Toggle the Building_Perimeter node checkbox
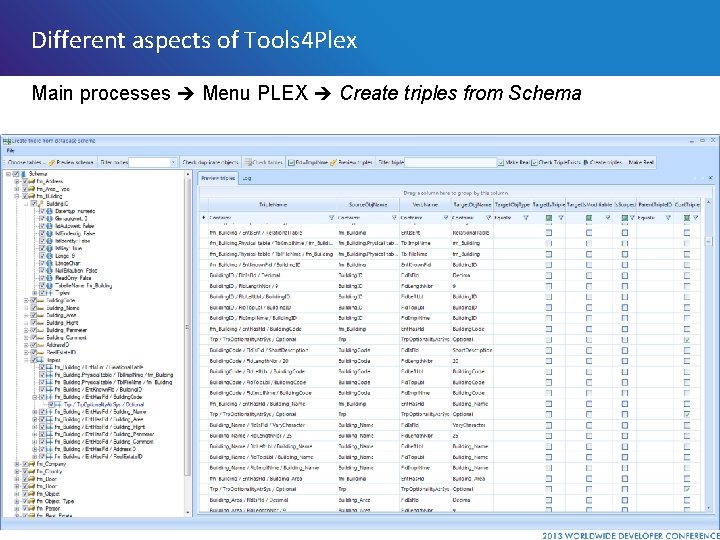The width and height of the screenshot is (720, 540). pyautogui.click(x=34, y=330)
